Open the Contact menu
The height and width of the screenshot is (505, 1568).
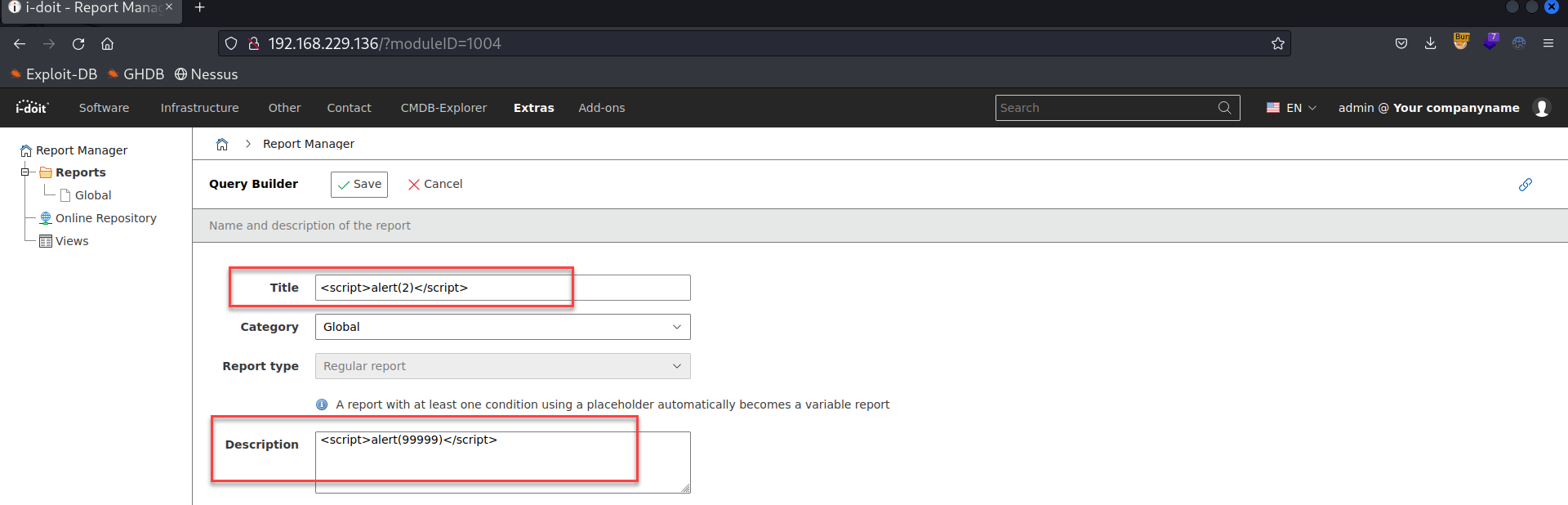pyautogui.click(x=349, y=108)
